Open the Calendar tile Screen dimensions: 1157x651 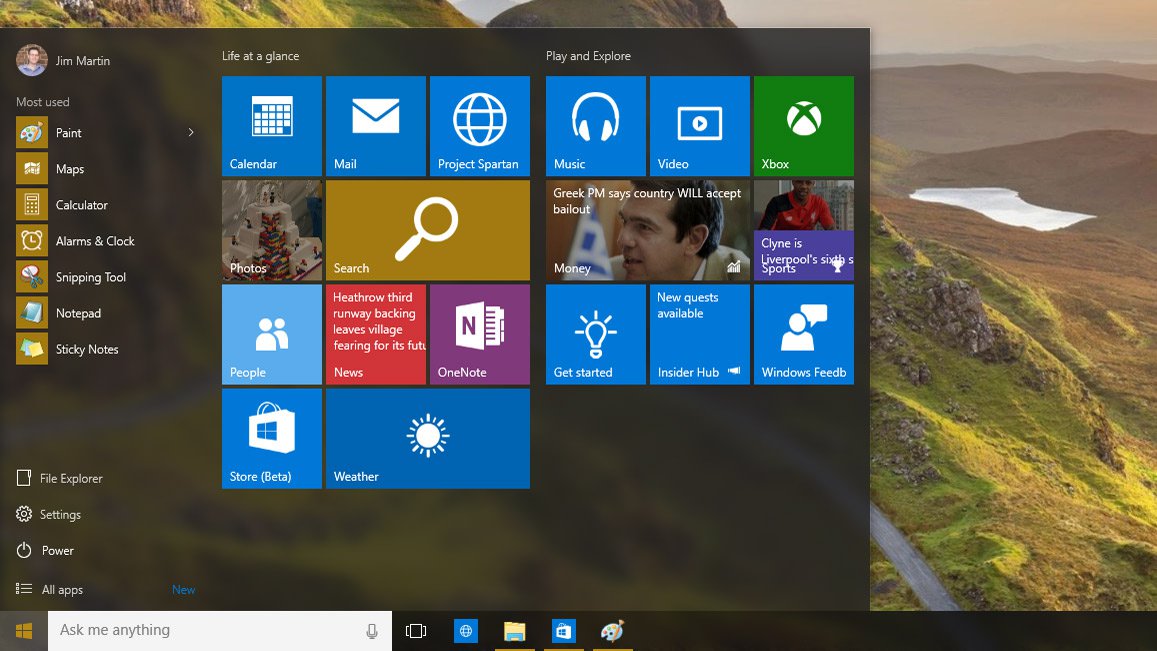[x=272, y=126]
